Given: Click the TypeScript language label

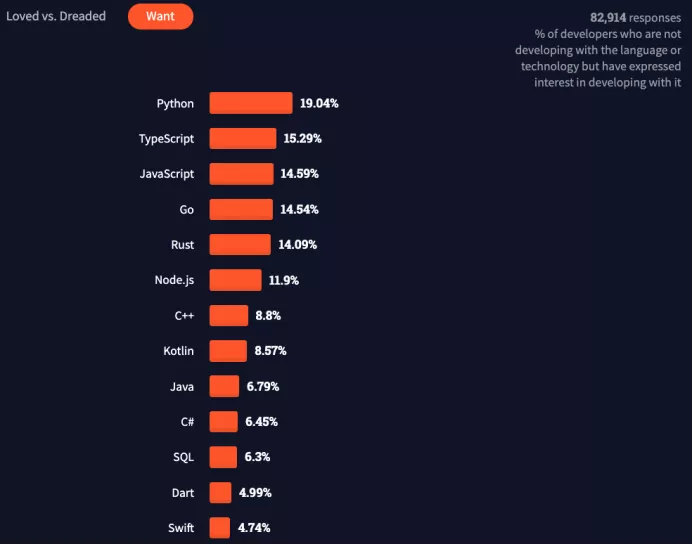Looking at the screenshot, I should 166,139.
